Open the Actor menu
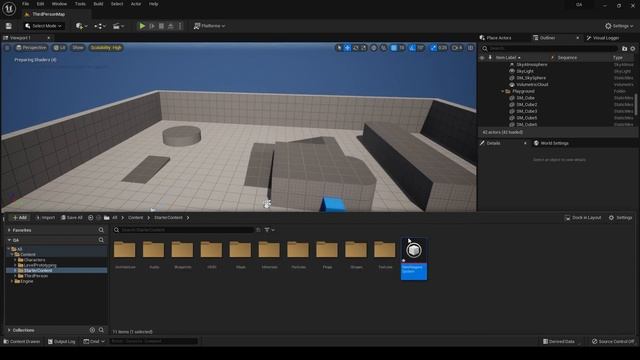This screenshot has height=360, width=640. click(136, 4)
